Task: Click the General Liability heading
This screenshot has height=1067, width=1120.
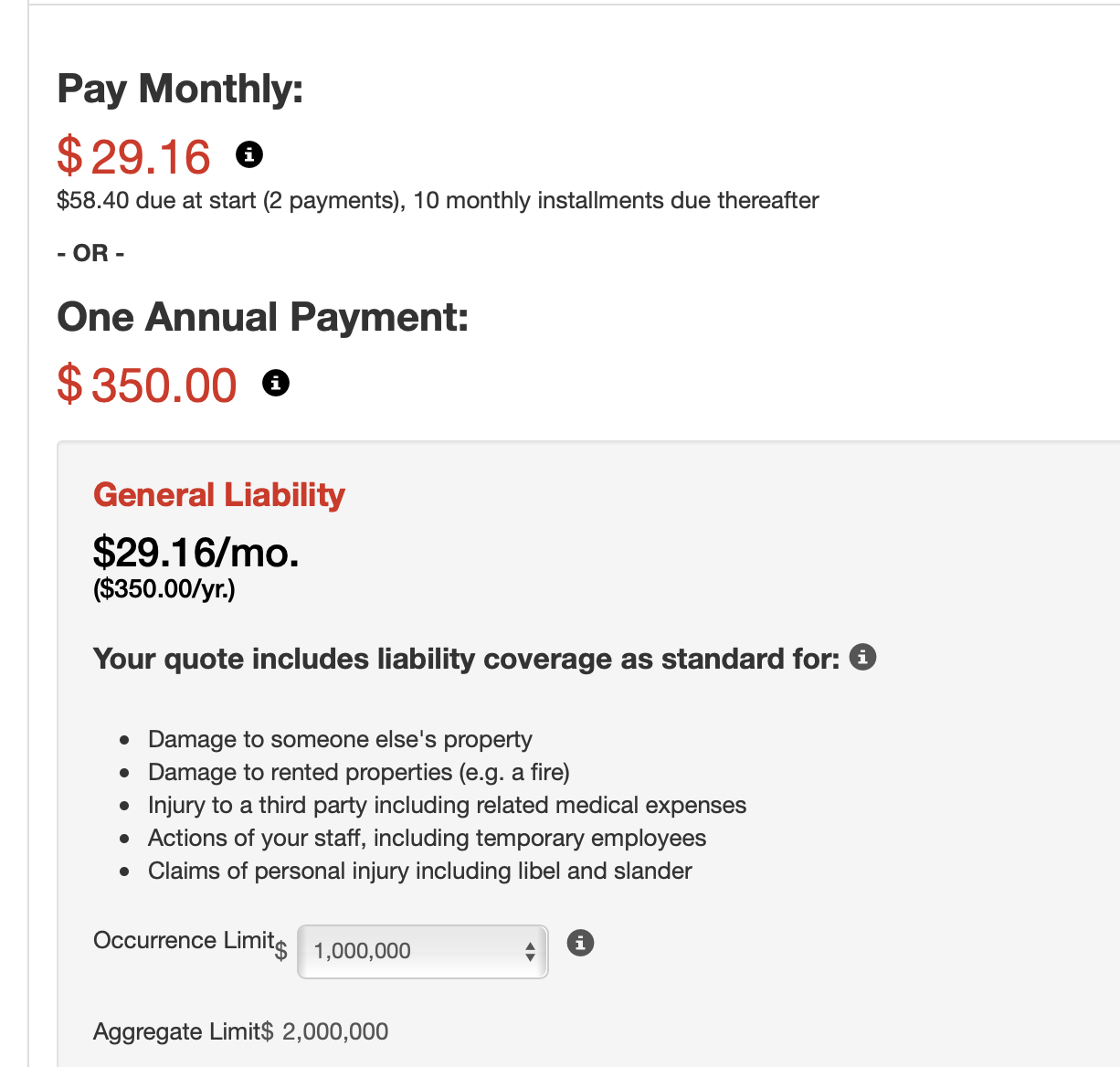Action: (219, 495)
